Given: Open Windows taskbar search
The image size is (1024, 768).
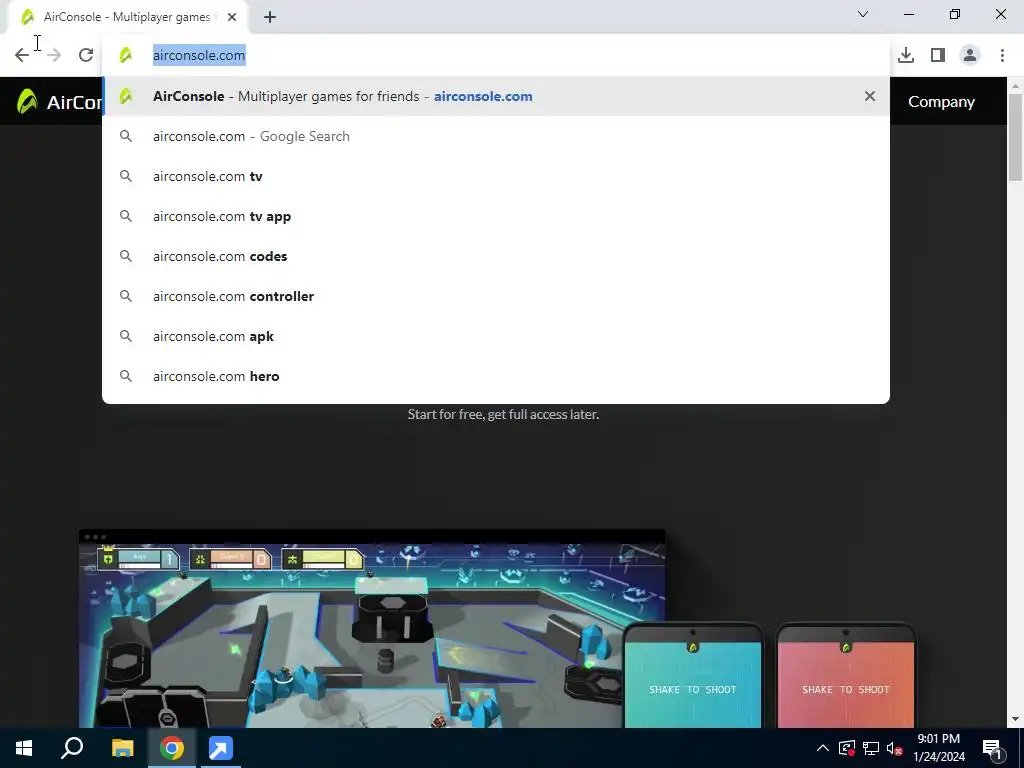Looking at the screenshot, I should (72, 748).
